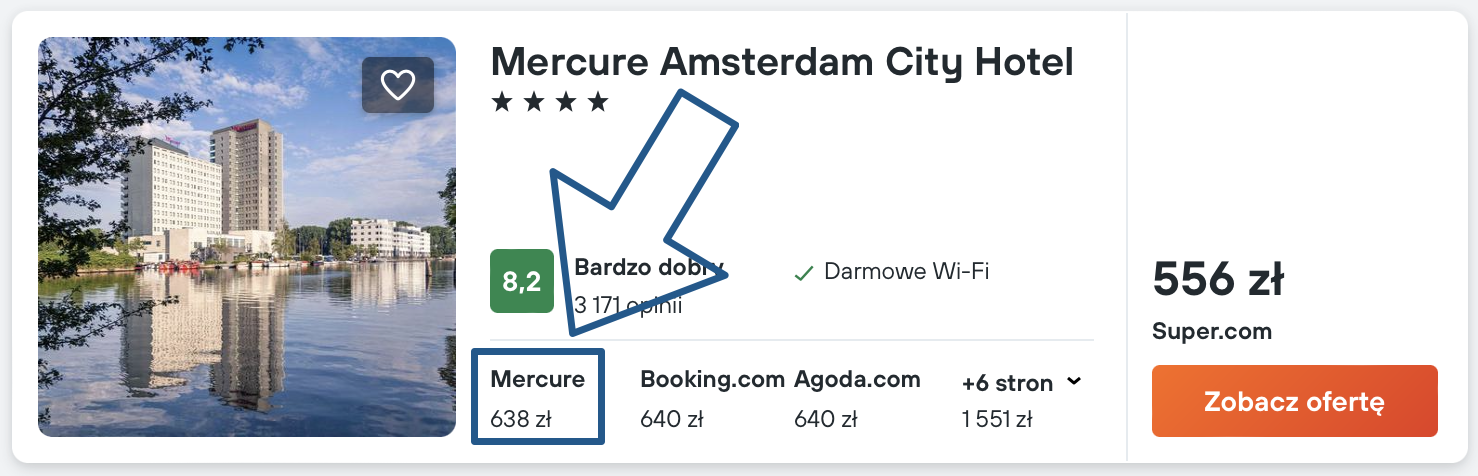Image resolution: width=1478 pixels, height=476 pixels.
Task: Select the Booking.com provider offer
Action: [712, 380]
